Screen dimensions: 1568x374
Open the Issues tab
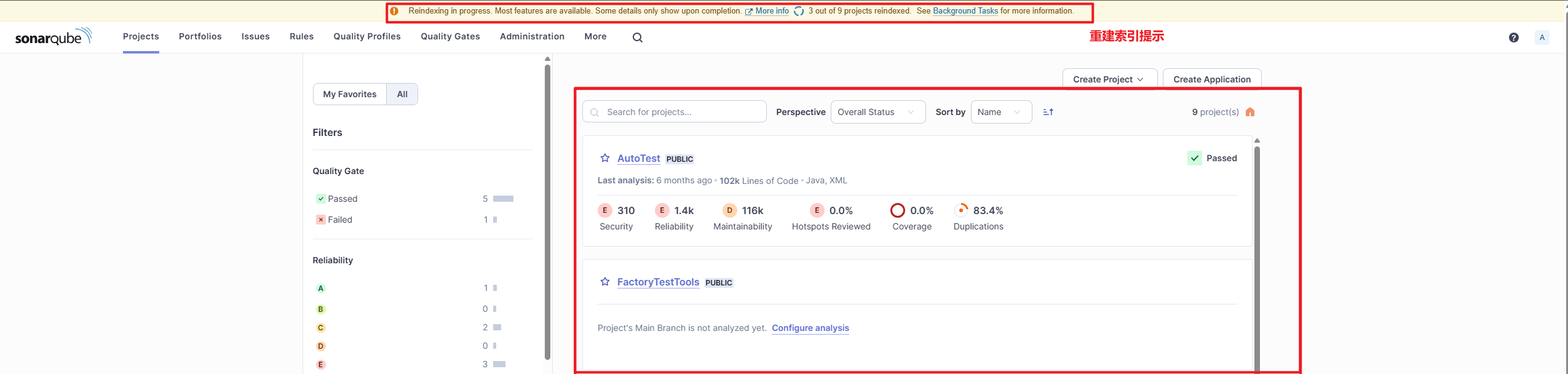coord(256,36)
